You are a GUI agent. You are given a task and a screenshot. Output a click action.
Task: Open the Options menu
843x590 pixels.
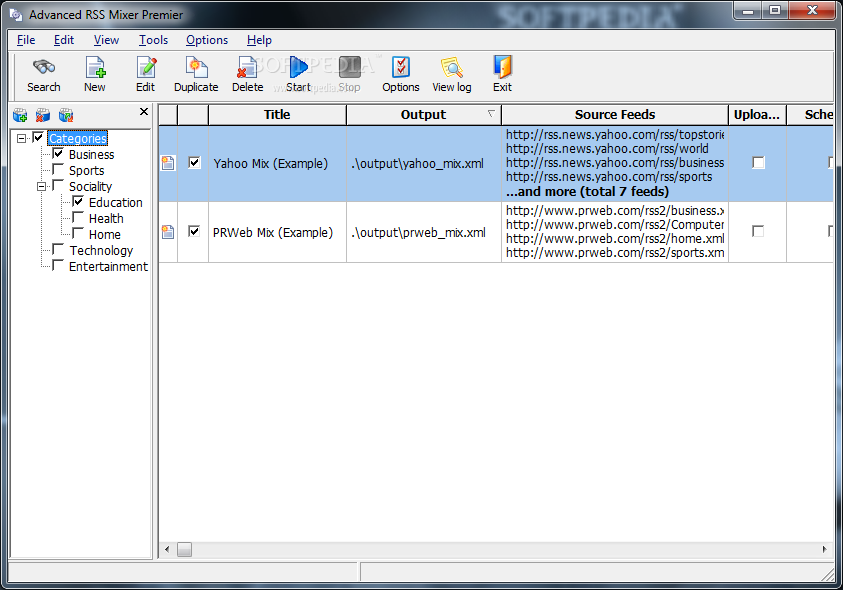207,40
